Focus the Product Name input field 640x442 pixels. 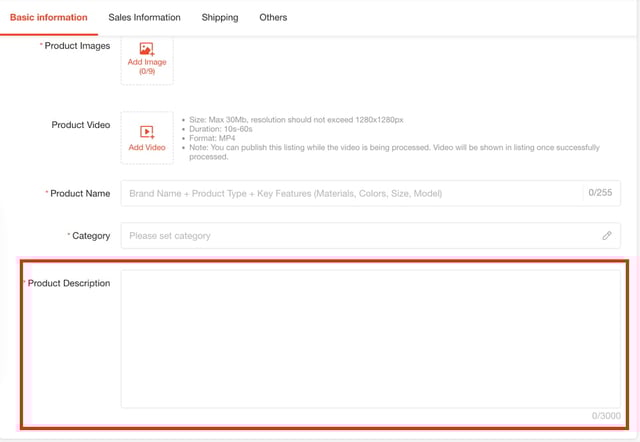(350, 193)
